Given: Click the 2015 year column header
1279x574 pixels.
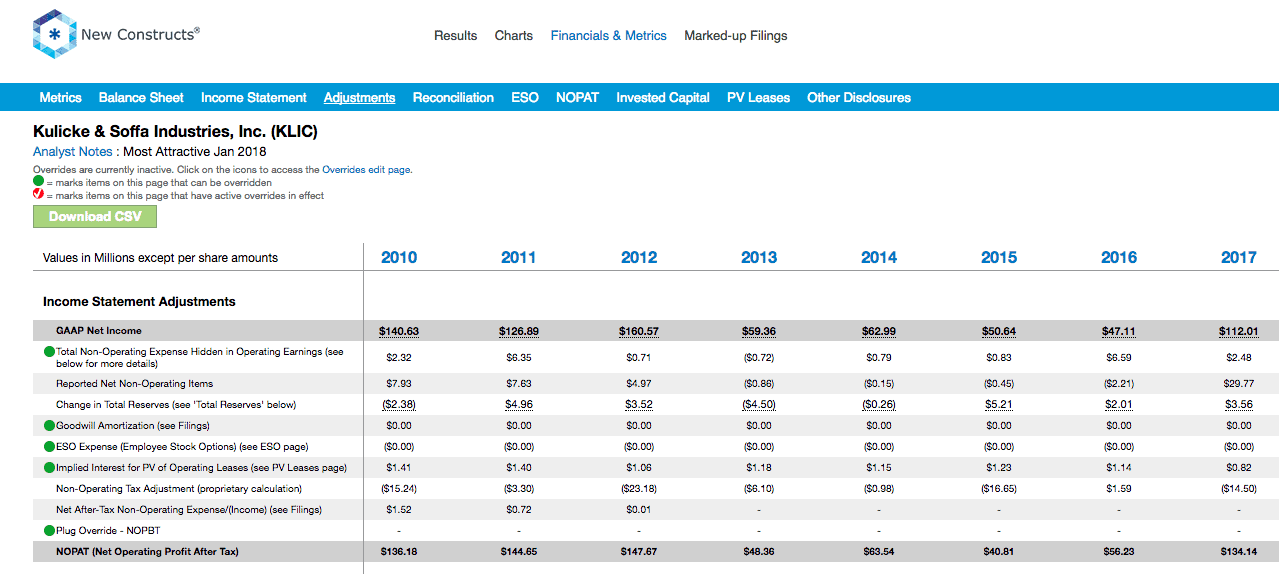Looking at the screenshot, I should (999, 257).
